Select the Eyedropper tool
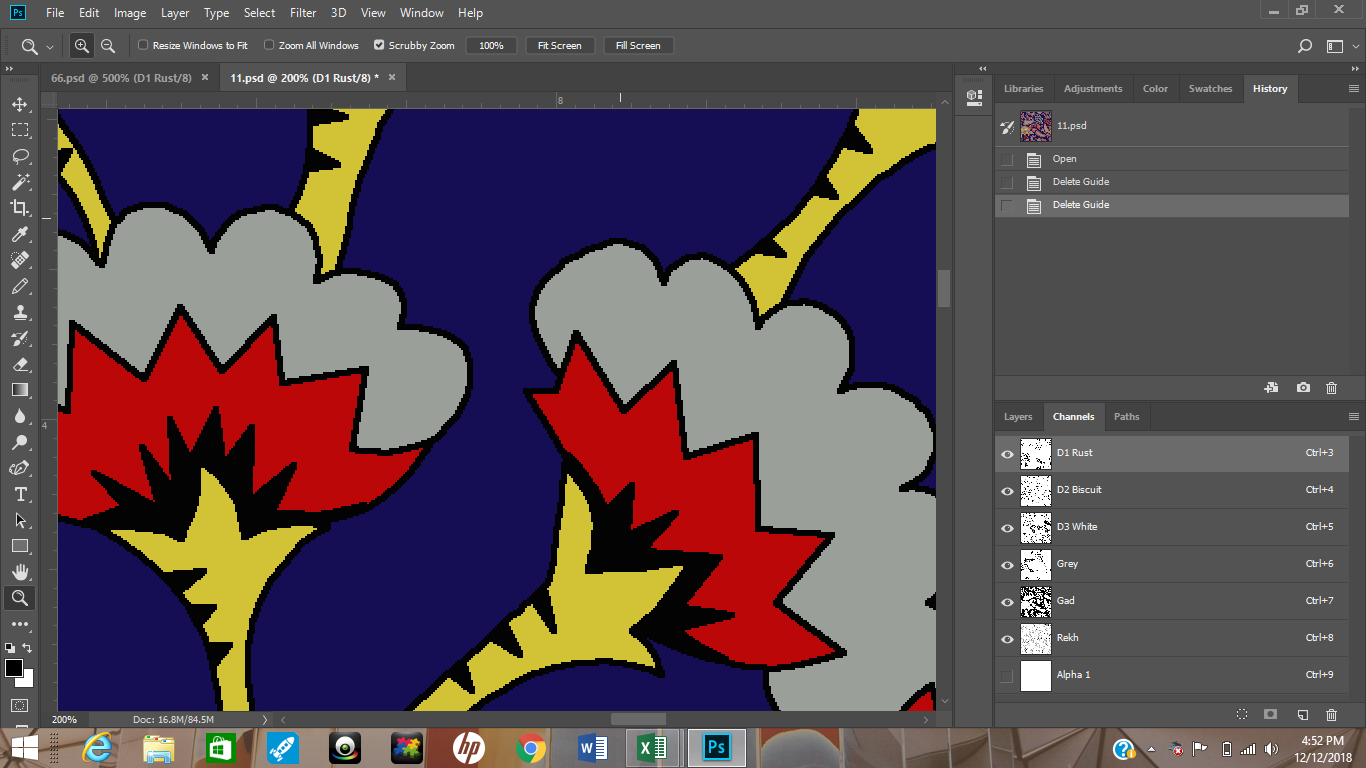This screenshot has height=768, width=1366. pos(19,234)
